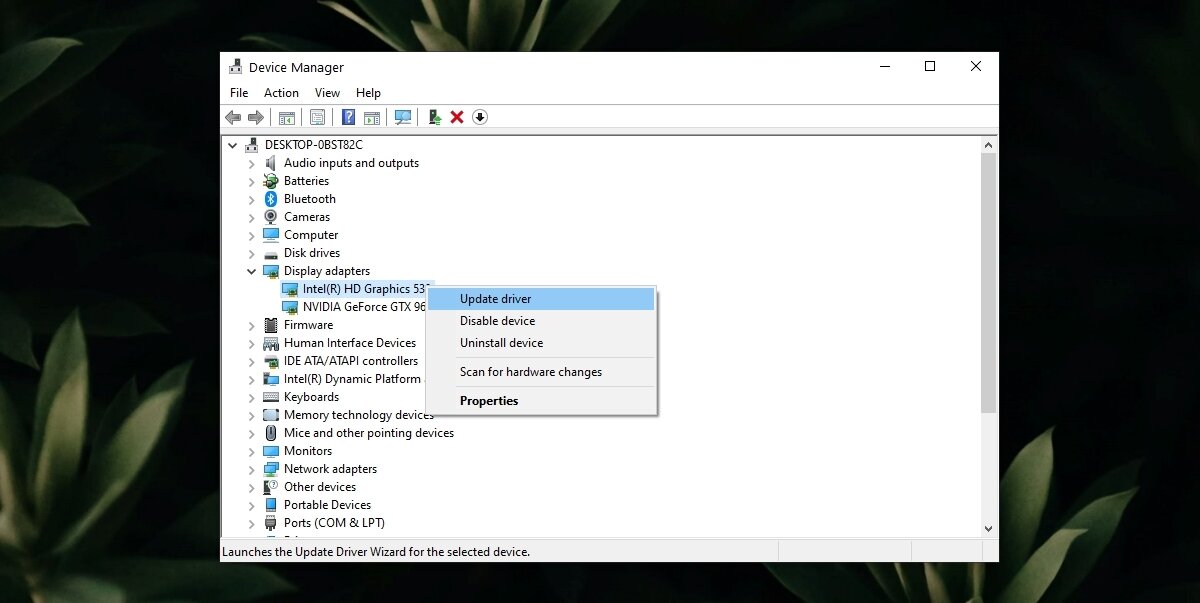This screenshot has height=603, width=1200.
Task: Select Disable device in context menu
Action: coord(497,321)
